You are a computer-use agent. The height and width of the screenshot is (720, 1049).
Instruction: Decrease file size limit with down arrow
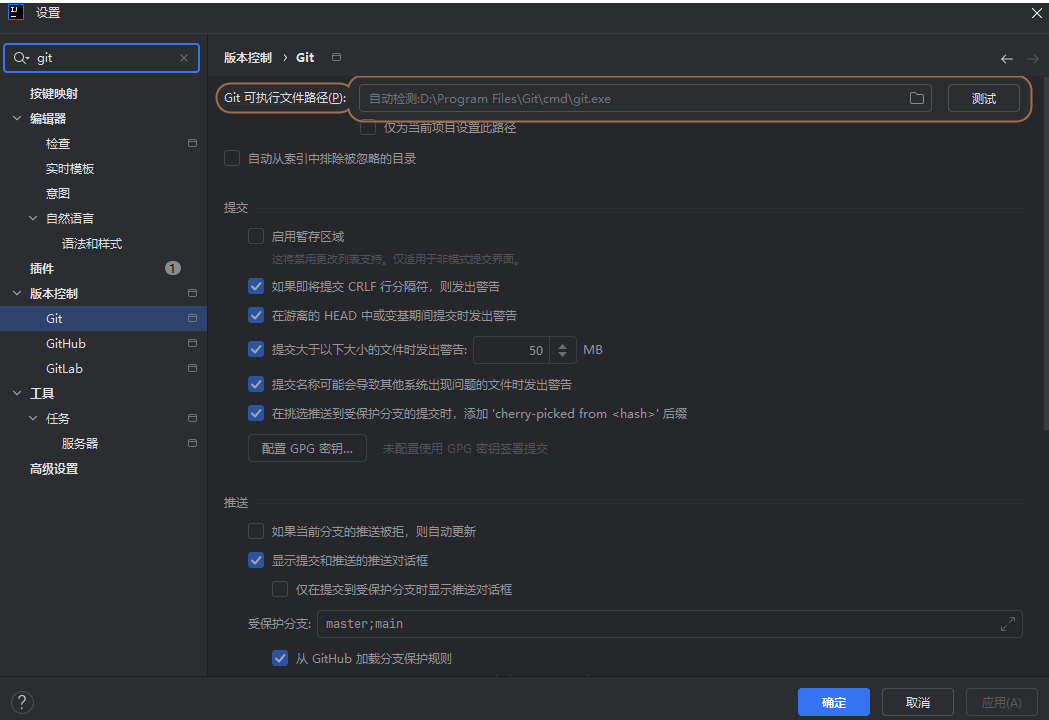[563, 354]
